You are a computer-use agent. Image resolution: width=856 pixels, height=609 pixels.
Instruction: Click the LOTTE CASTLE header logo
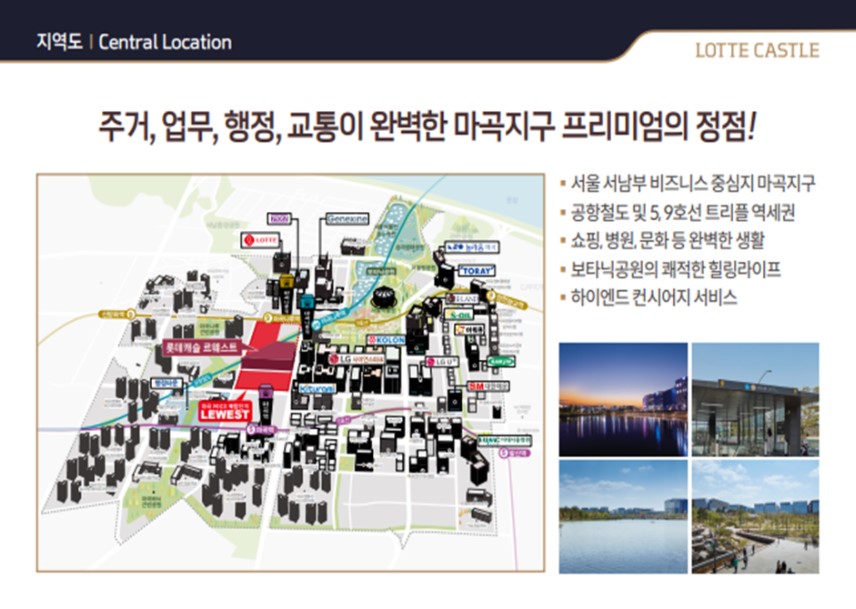click(x=757, y=50)
